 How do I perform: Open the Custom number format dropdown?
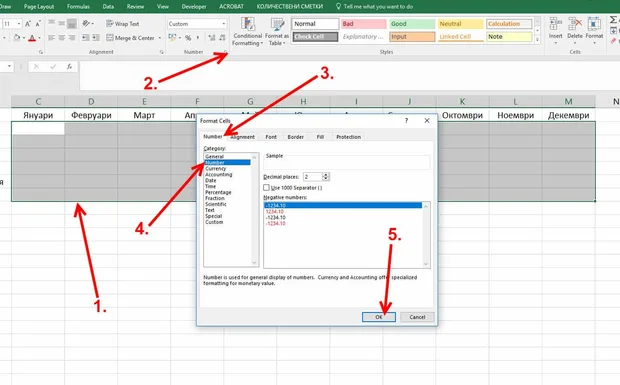[197, 24]
